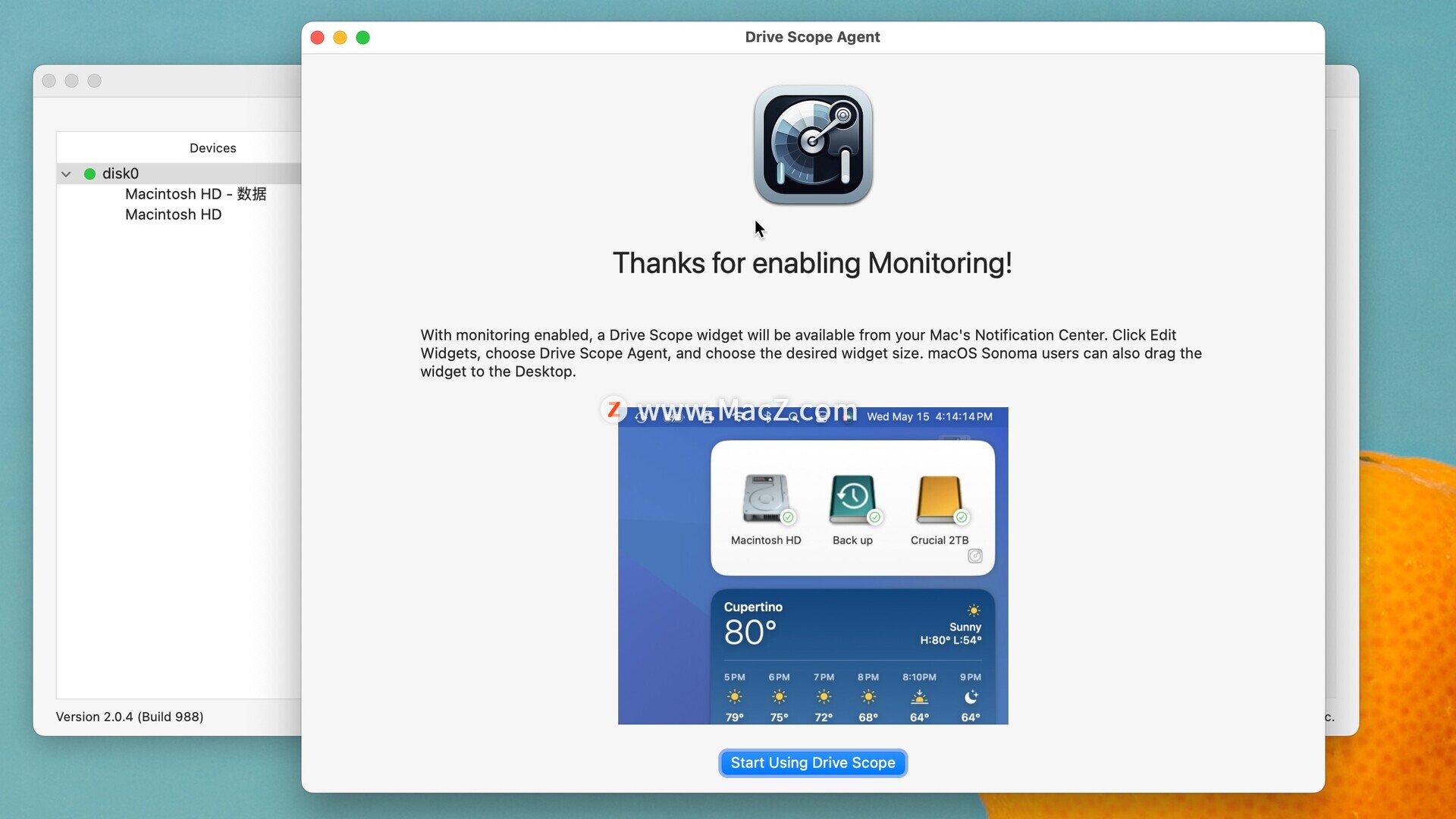The width and height of the screenshot is (1456, 819).
Task: Select the Macintosh HD - 数据 volume
Action: (x=195, y=194)
